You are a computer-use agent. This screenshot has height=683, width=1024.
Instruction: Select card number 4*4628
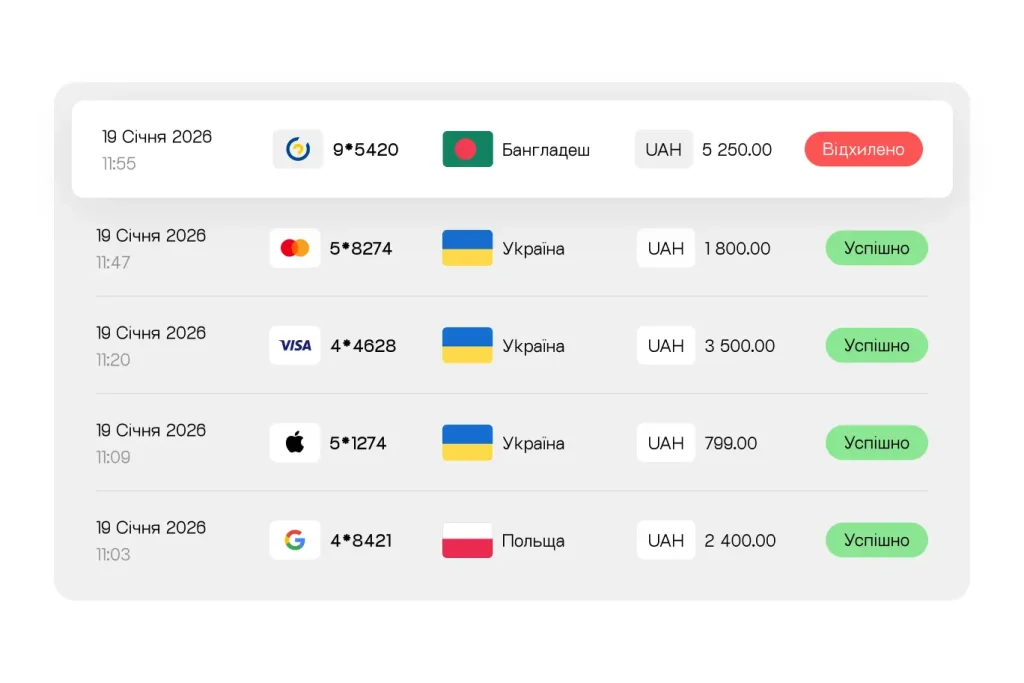point(363,346)
